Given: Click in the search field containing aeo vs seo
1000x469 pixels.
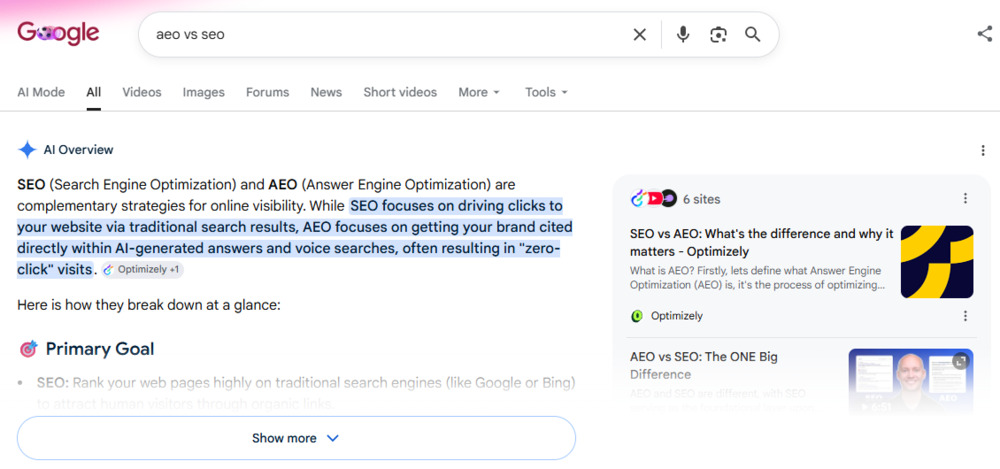Looking at the screenshot, I should [x=389, y=34].
